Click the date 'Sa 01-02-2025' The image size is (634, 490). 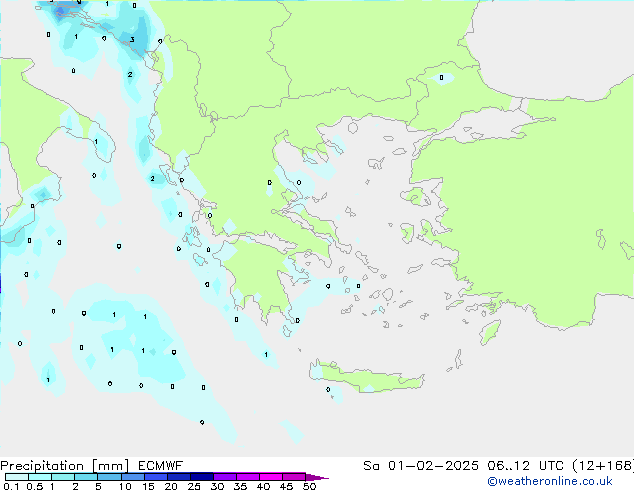pos(421,466)
